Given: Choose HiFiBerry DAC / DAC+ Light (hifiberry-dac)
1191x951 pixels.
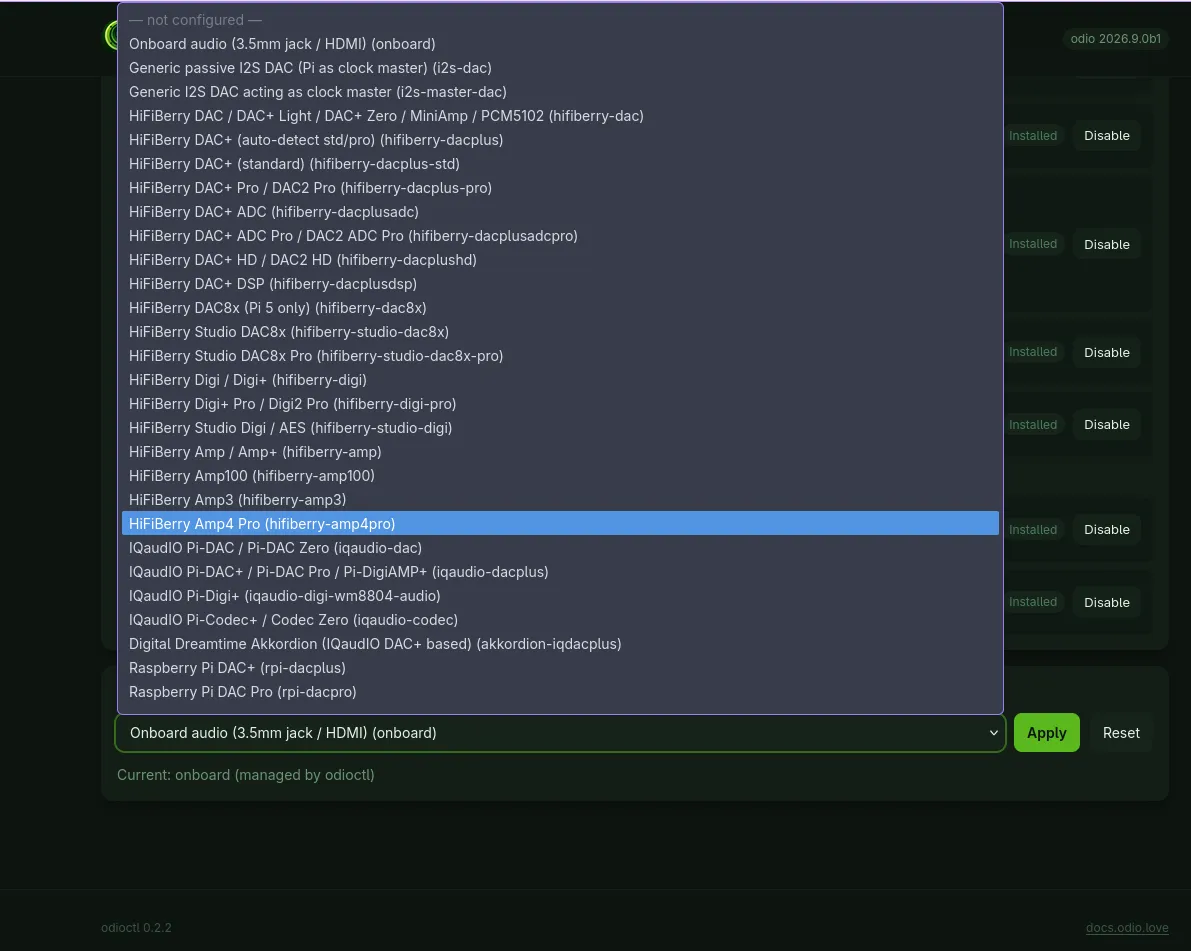Looking at the screenshot, I should [560, 116].
